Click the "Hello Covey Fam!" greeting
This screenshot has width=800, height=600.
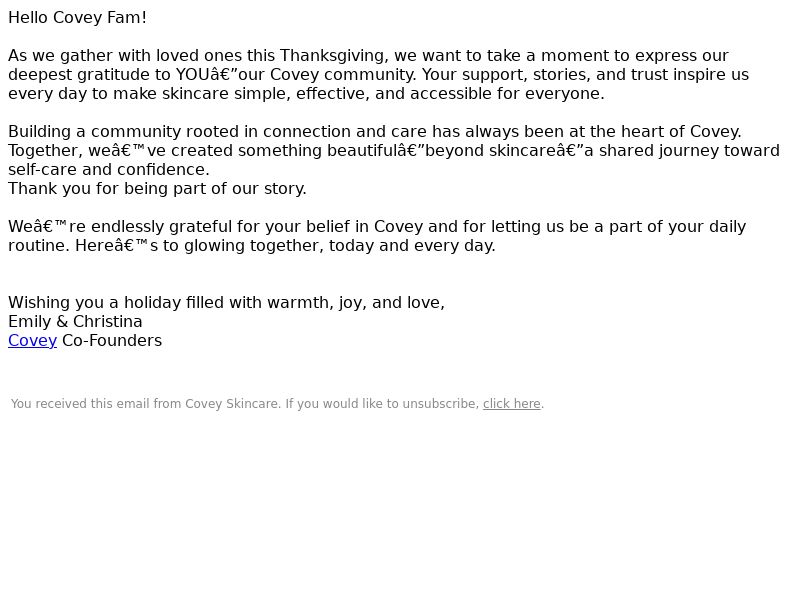pyautogui.click(x=78, y=18)
